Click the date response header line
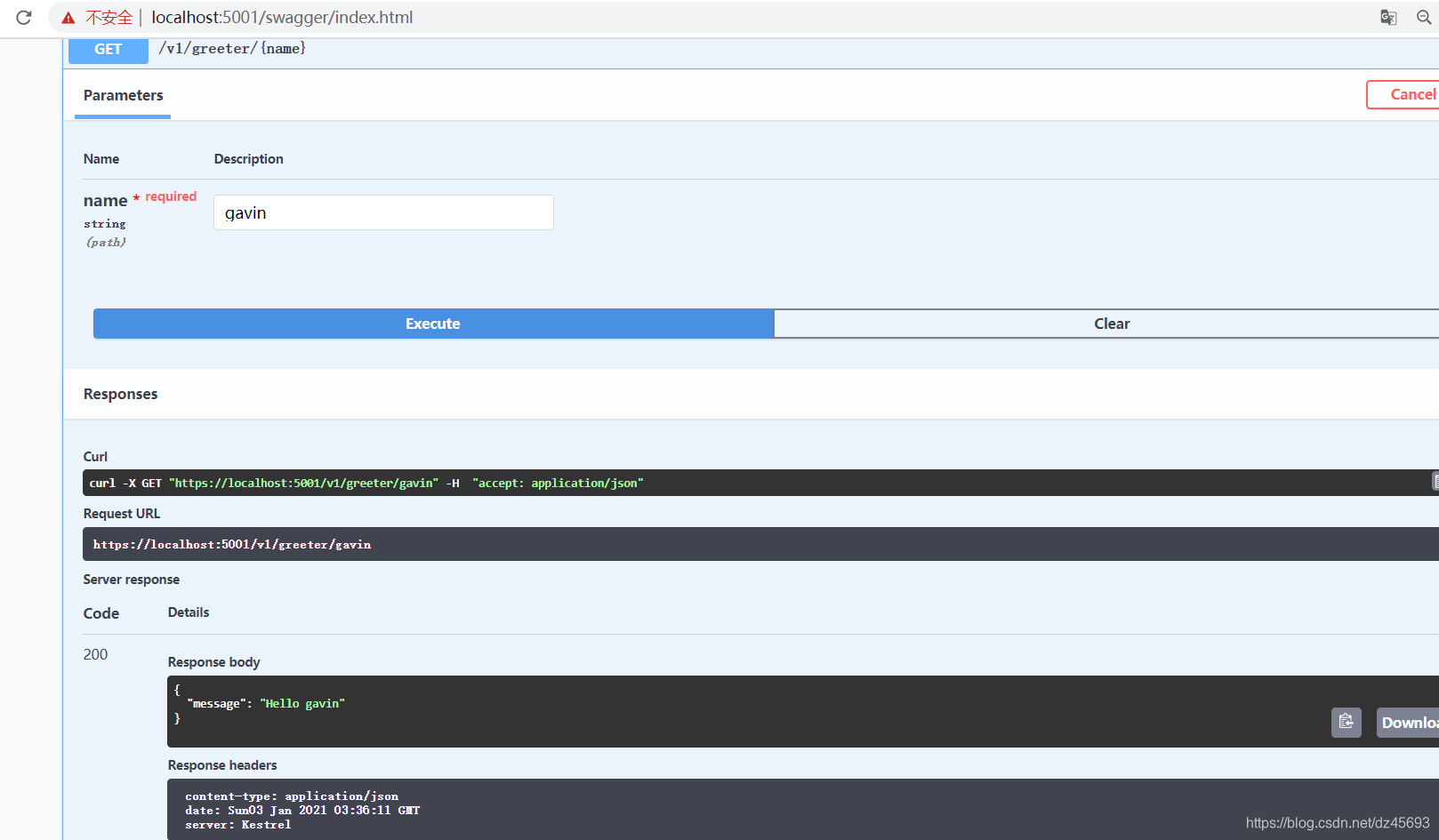Image resolution: width=1439 pixels, height=840 pixels. click(302, 811)
